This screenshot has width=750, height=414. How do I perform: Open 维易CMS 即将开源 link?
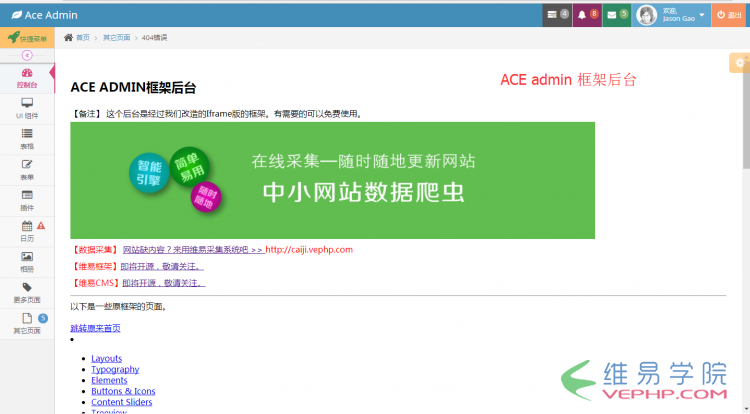(164, 283)
